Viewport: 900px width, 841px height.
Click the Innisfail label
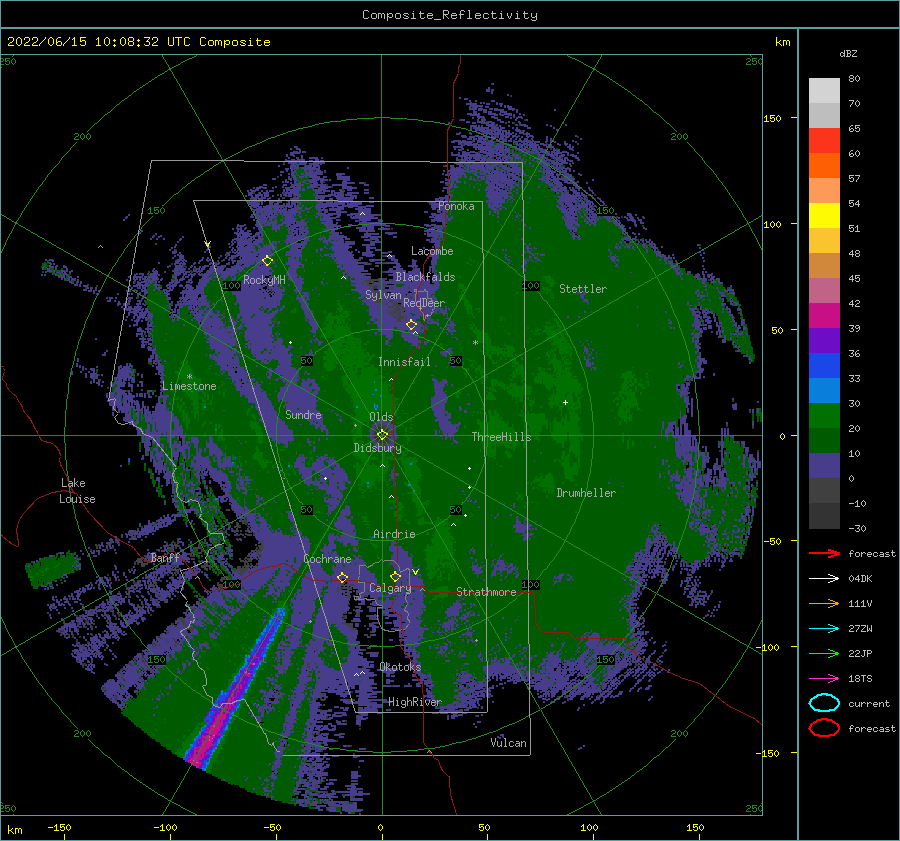pos(404,362)
